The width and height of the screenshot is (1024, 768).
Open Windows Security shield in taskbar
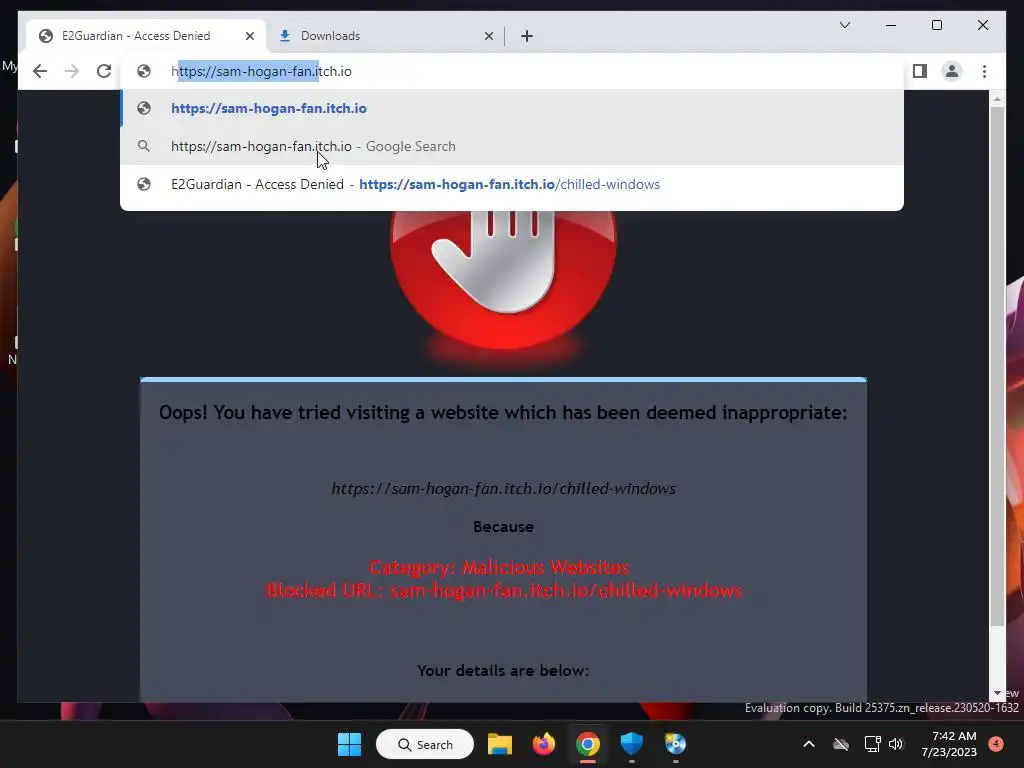pos(632,744)
